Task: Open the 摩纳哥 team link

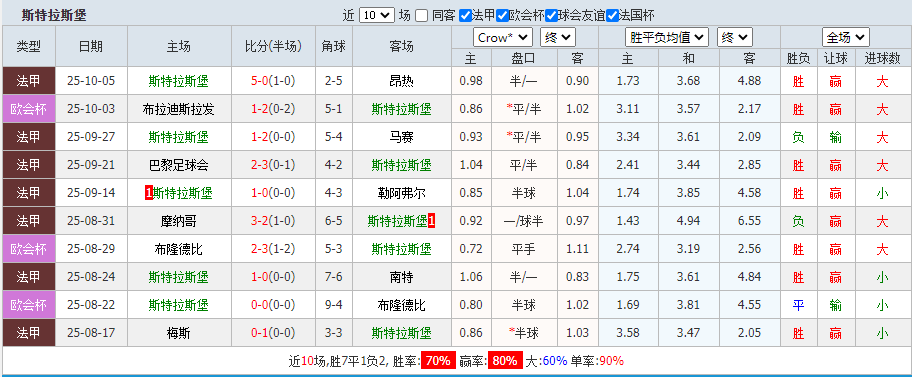Action: click(x=179, y=221)
